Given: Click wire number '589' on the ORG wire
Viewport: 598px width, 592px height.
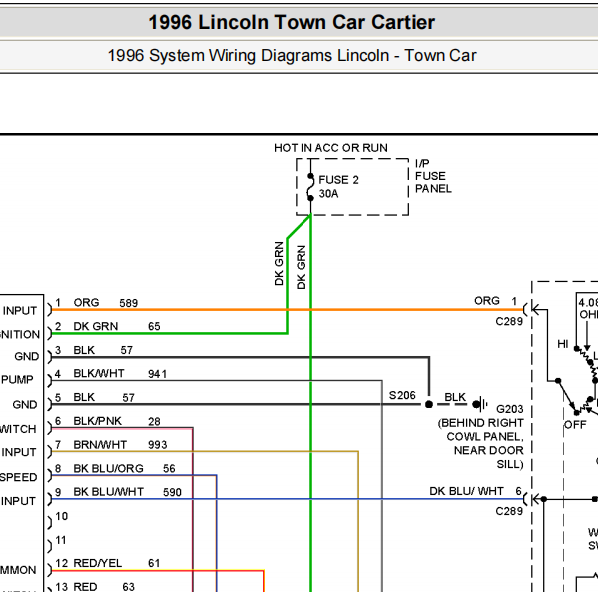Looking at the screenshot, I should point(128,303).
